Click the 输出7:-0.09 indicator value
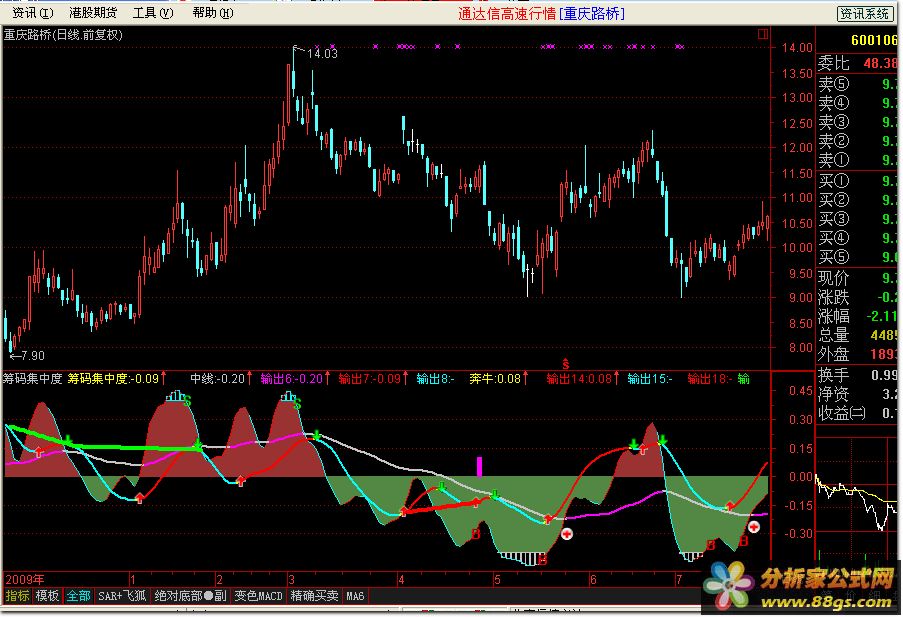The height and width of the screenshot is (617, 903). click(369, 379)
